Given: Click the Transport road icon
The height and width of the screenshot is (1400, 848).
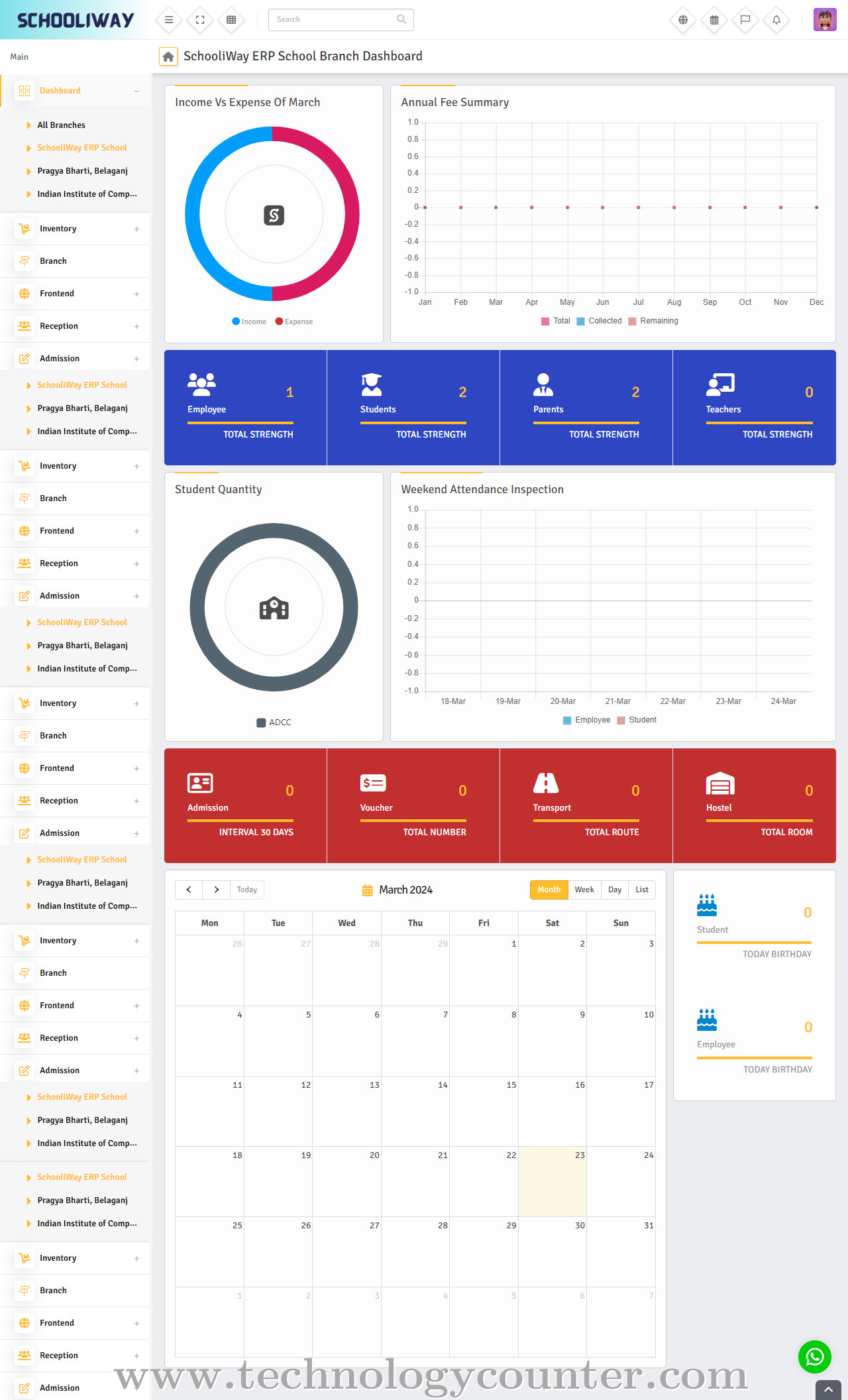Looking at the screenshot, I should tap(546, 783).
